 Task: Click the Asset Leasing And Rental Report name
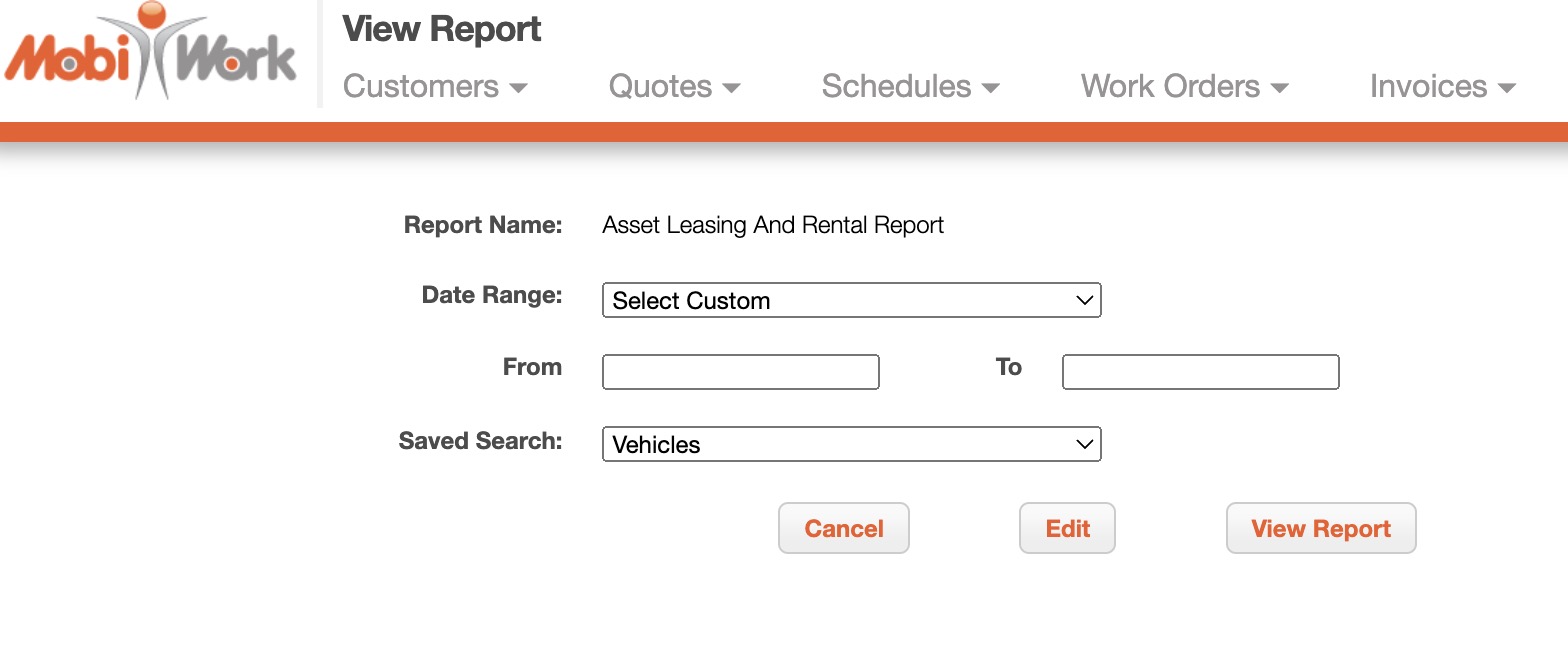click(773, 226)
